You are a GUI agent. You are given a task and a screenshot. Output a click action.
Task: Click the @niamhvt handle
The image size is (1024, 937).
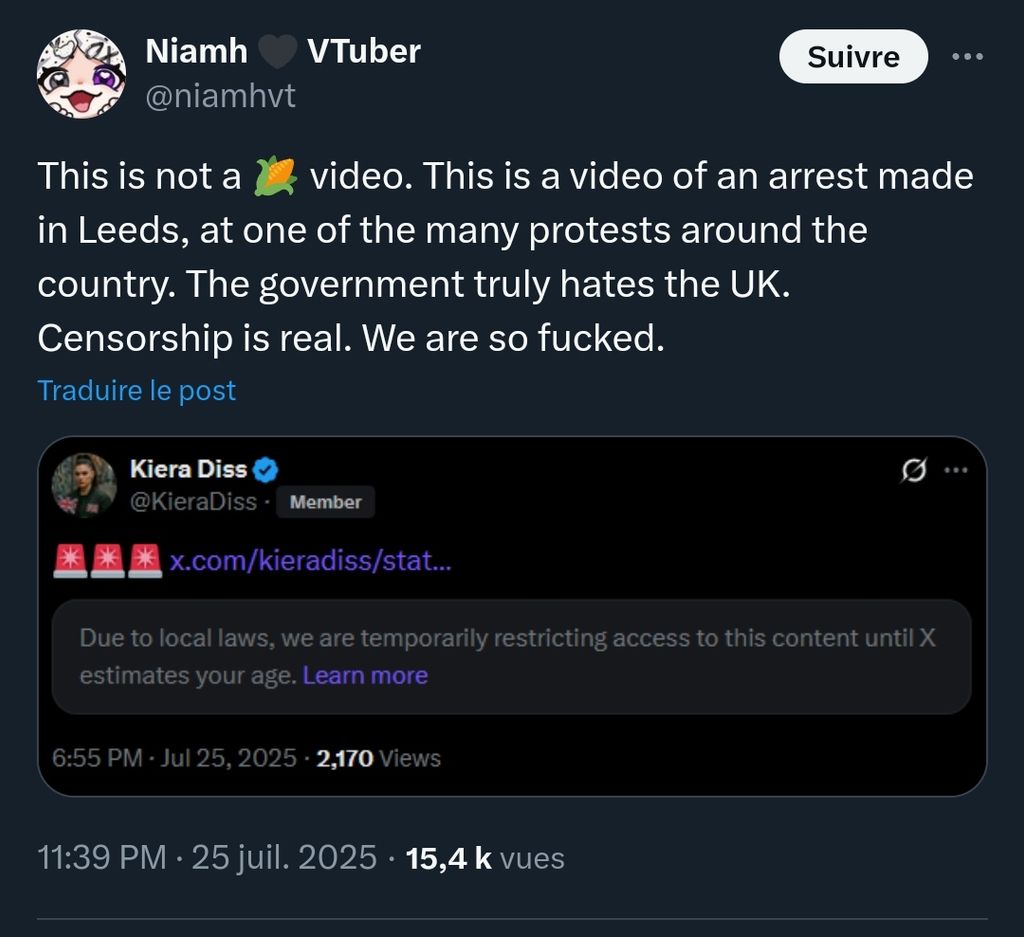[220, 96]
